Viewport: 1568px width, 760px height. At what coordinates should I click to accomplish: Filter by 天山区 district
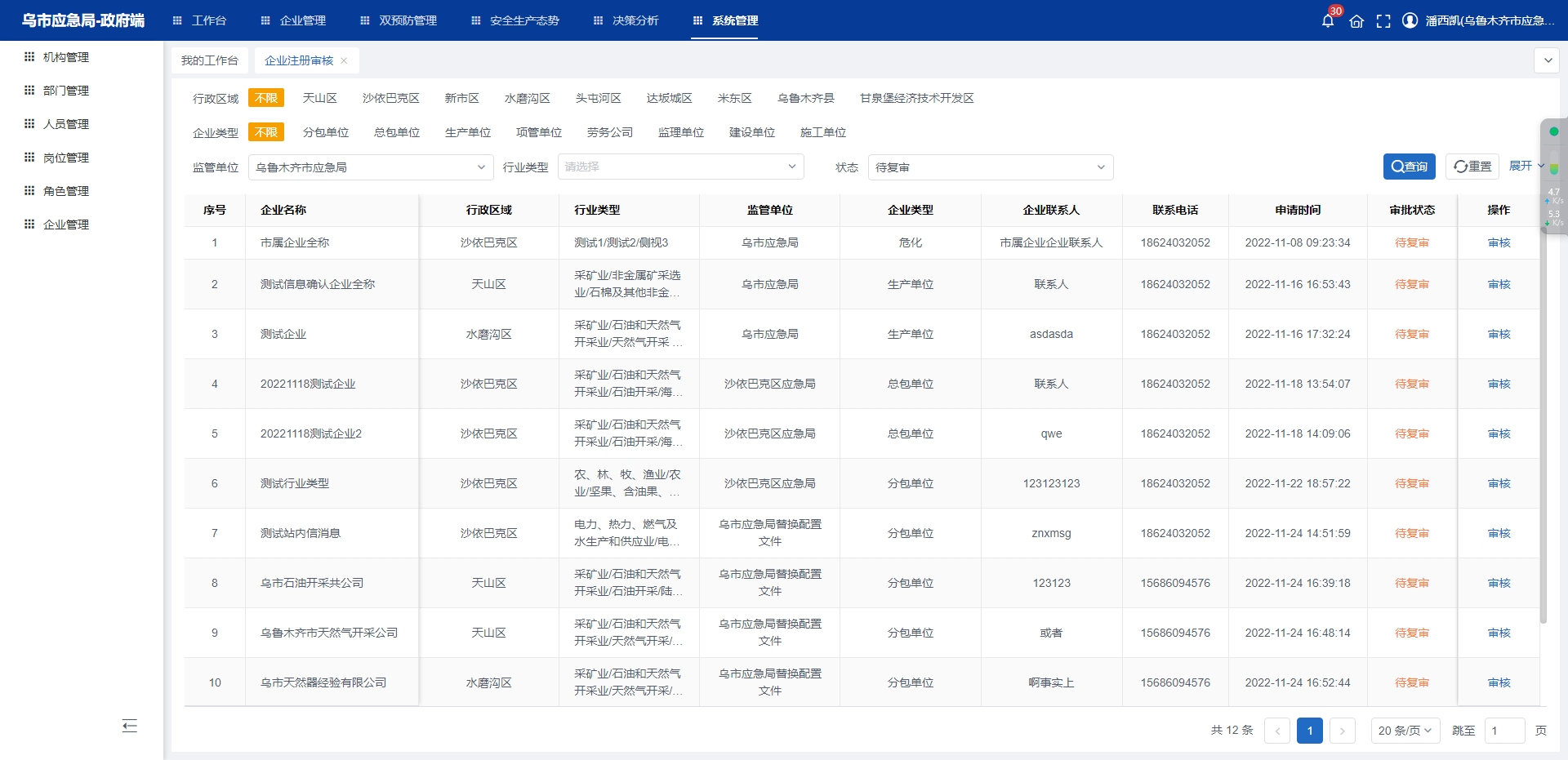(320, 98)
